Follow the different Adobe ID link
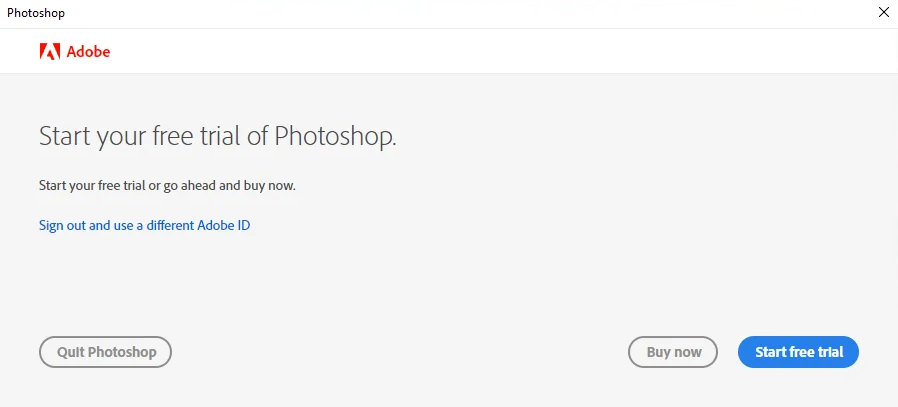Viewport: 898px width, 407px height. coord(144,225)
